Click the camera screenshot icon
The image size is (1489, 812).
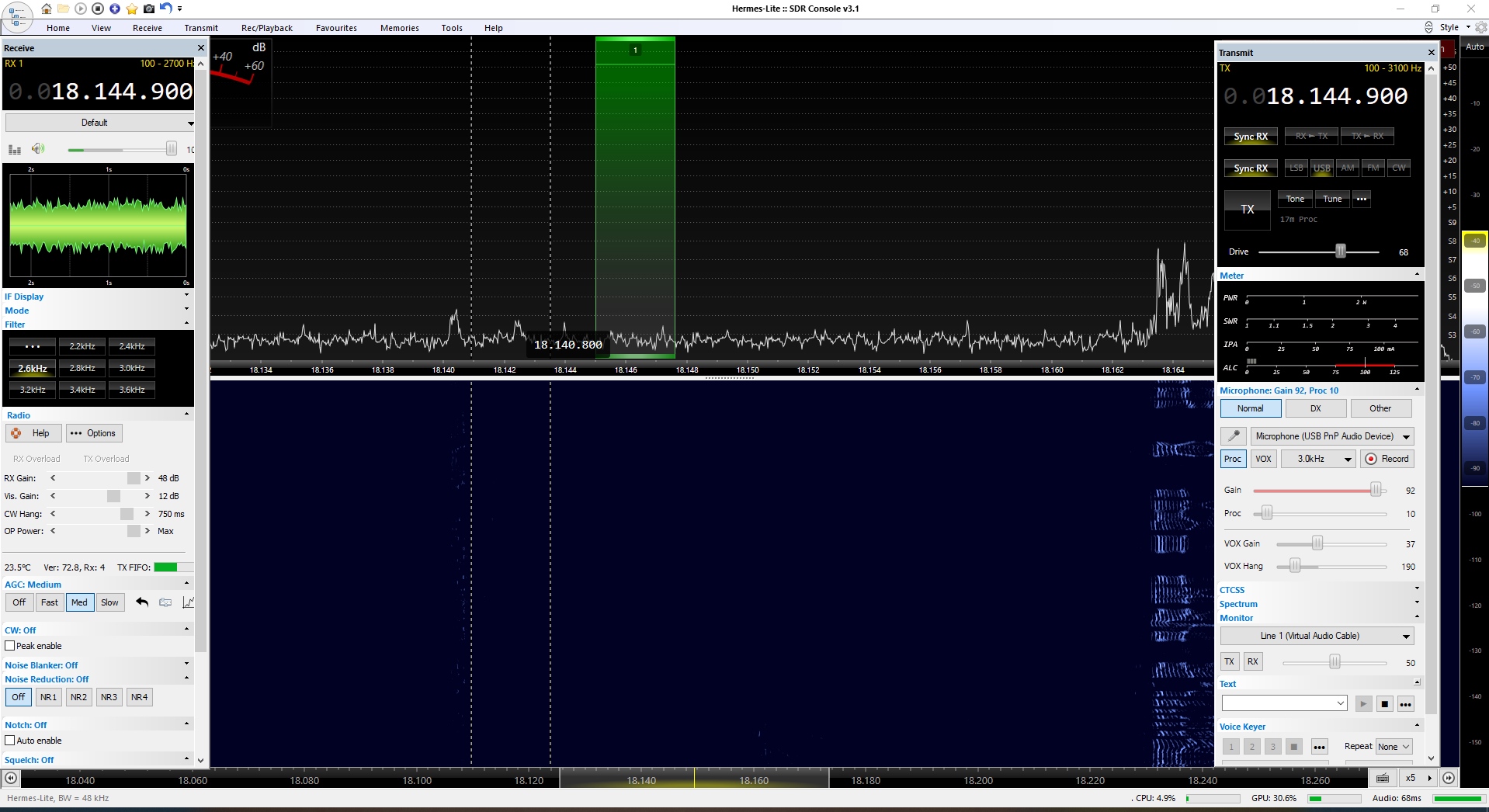[149, 9]
